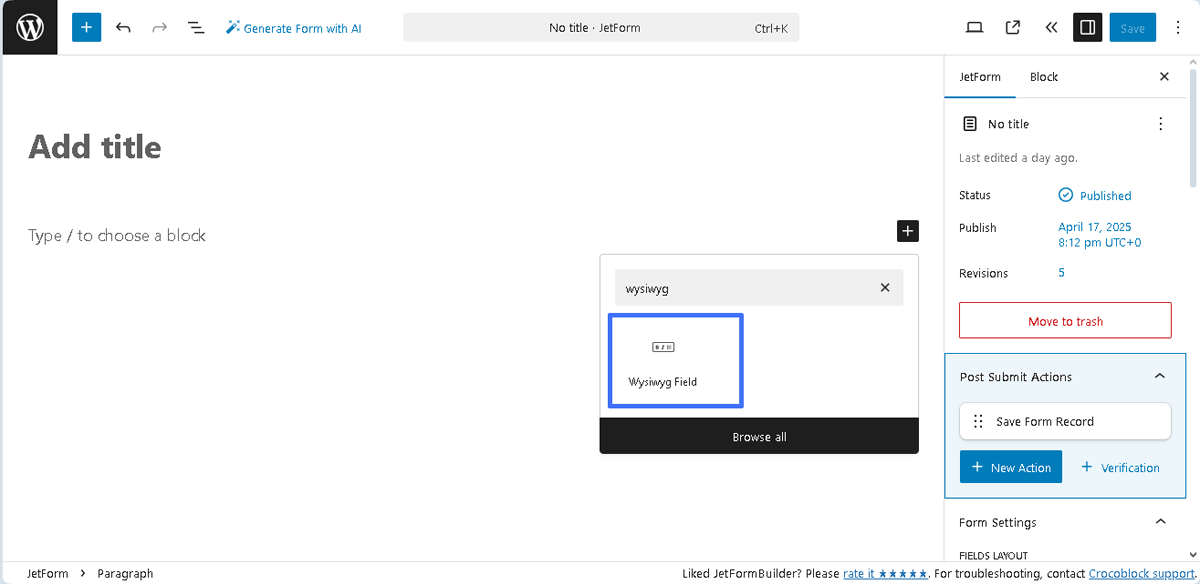Collapse the Post Submit Actions panel
The image size is (1200, 584).
coord(1159,376)
